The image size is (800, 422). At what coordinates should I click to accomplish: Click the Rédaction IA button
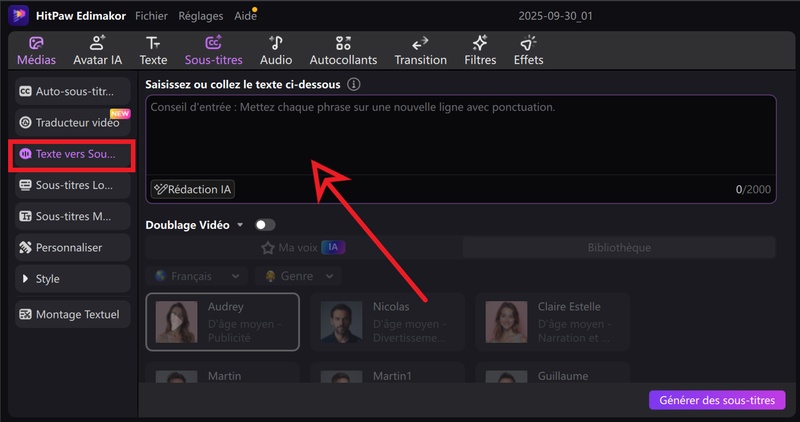click(x=194, y=189)
